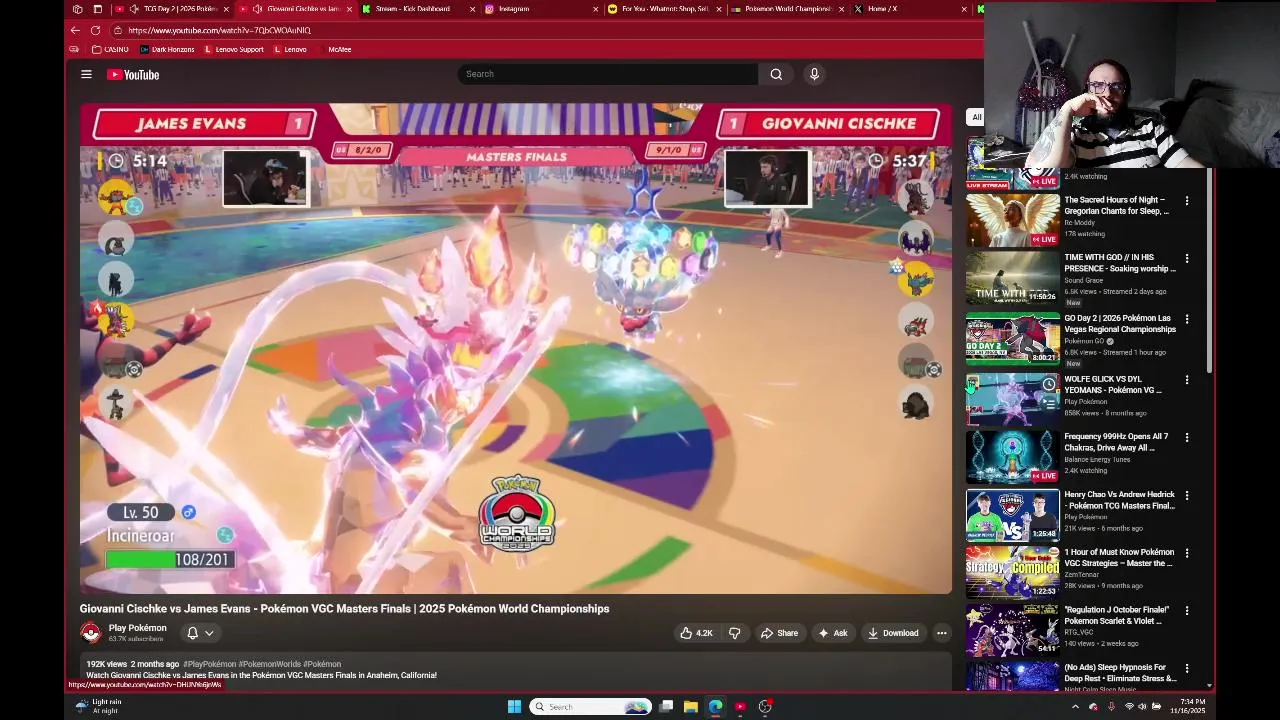Open File Explorer from the taskbar
1280x720 pixels.
pyautogui.click(x=690, y=707)
